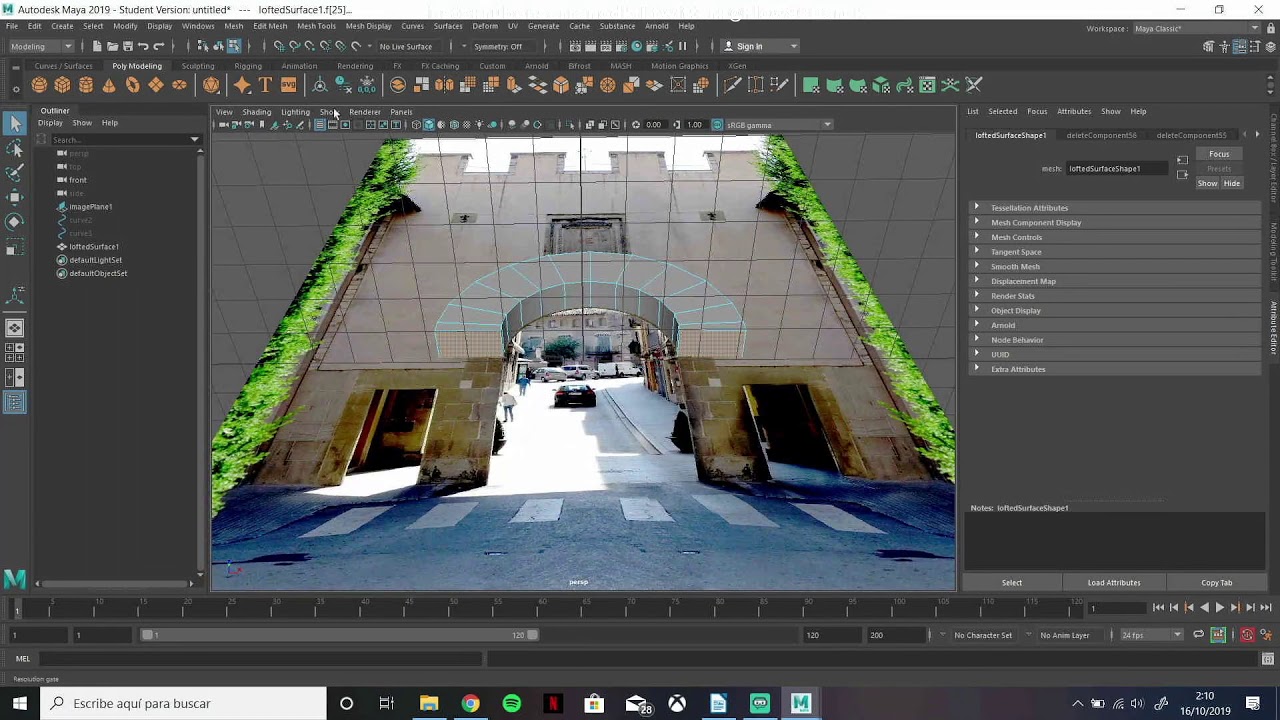Switch to the Rigging shelf tab
1280x720 pixels.
click(248, 66)
